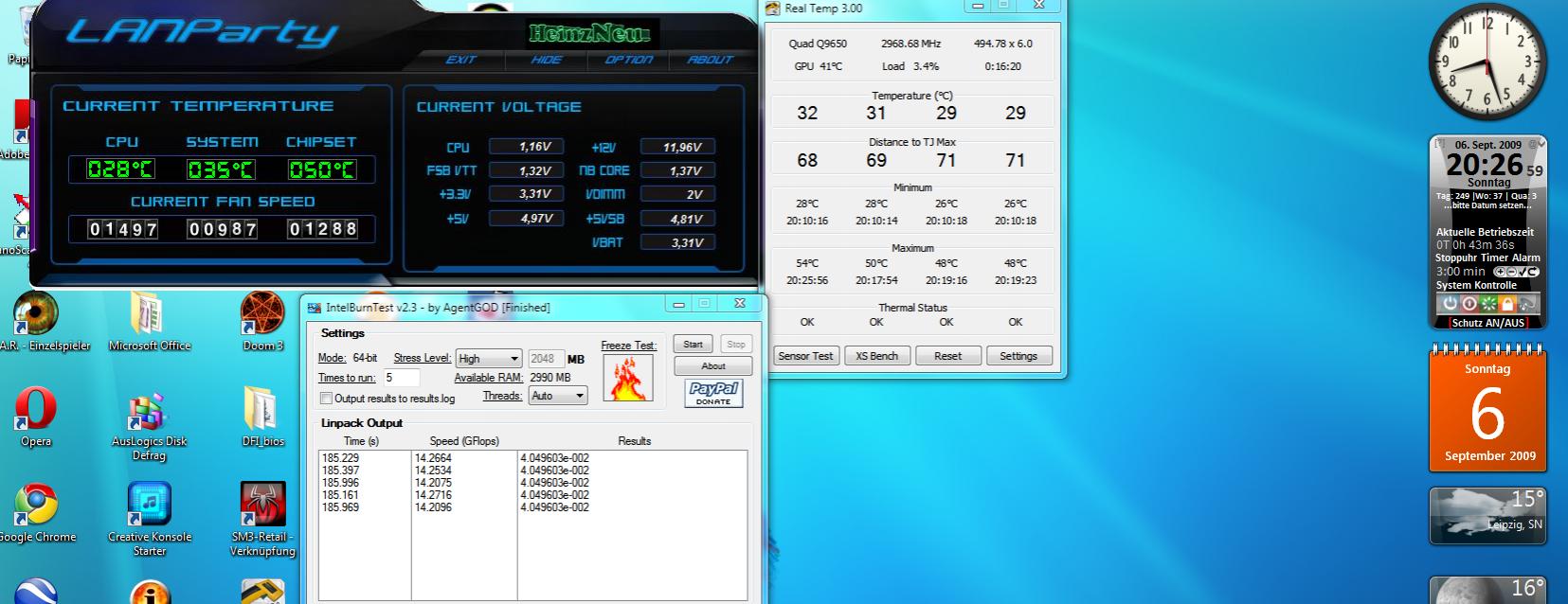
Task: Click the Start button in IntelBurnTest
Action: pos(694,345)
